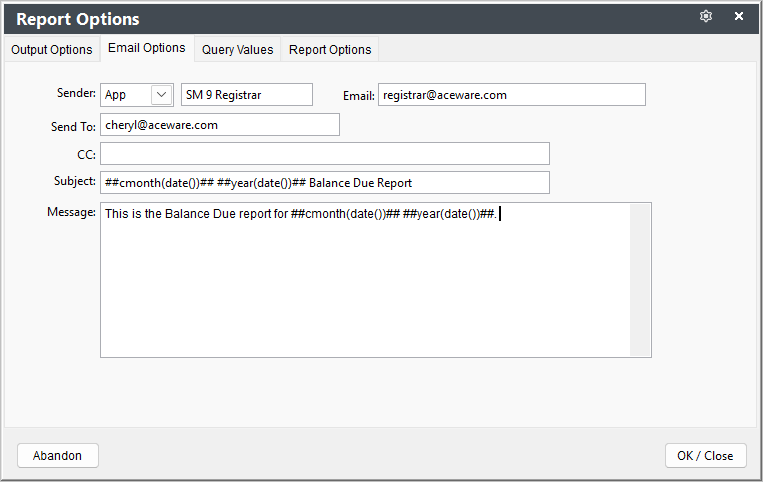Focus the empty CC field

click(x=325, y=154)
